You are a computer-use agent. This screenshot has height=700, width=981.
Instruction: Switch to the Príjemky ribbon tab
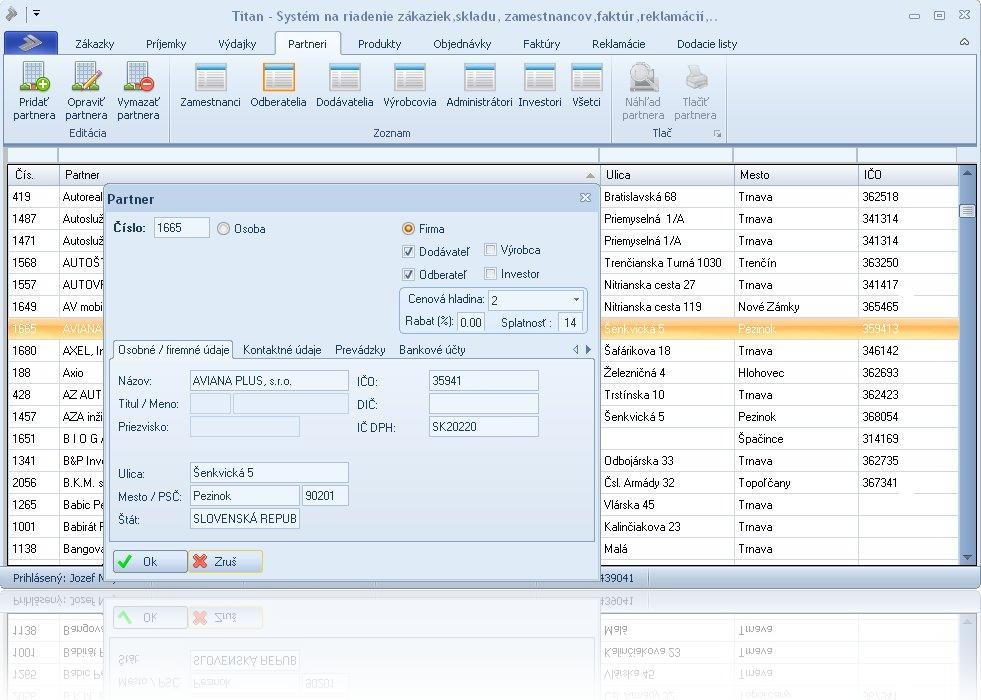[166, 44]
